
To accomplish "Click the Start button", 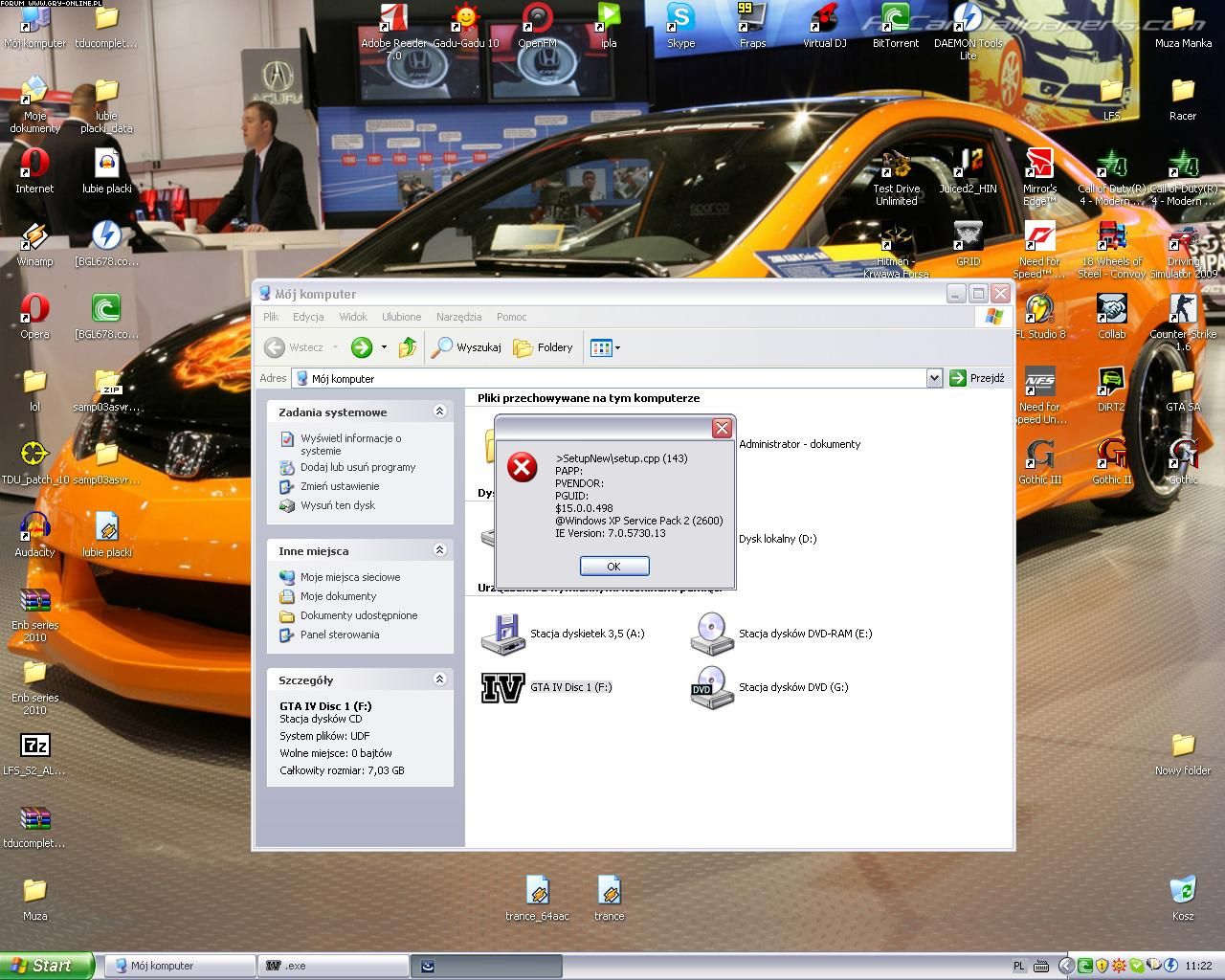I will click(47, 966).
